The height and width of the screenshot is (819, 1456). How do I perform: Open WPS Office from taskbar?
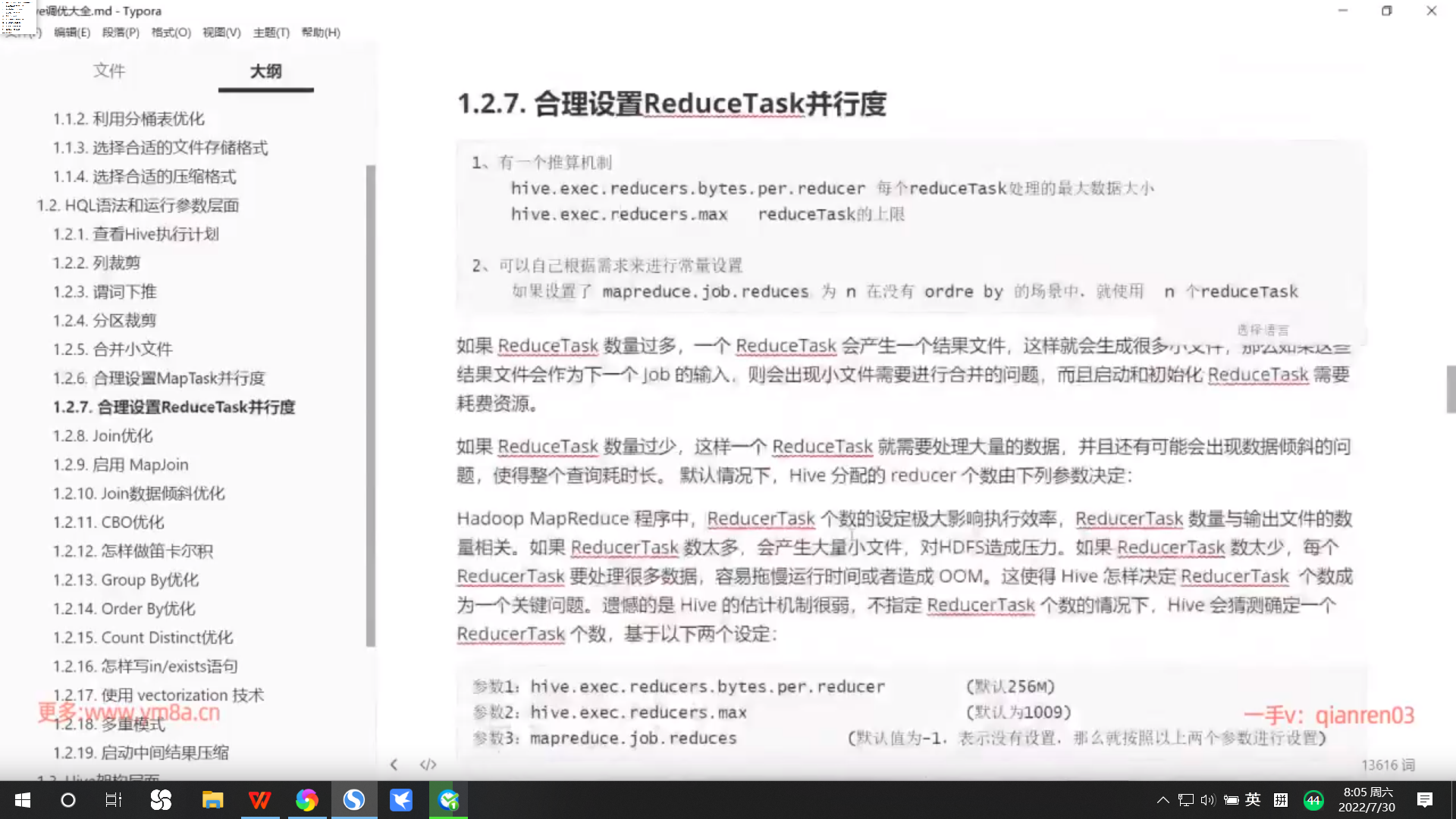(x=259, y=800)
